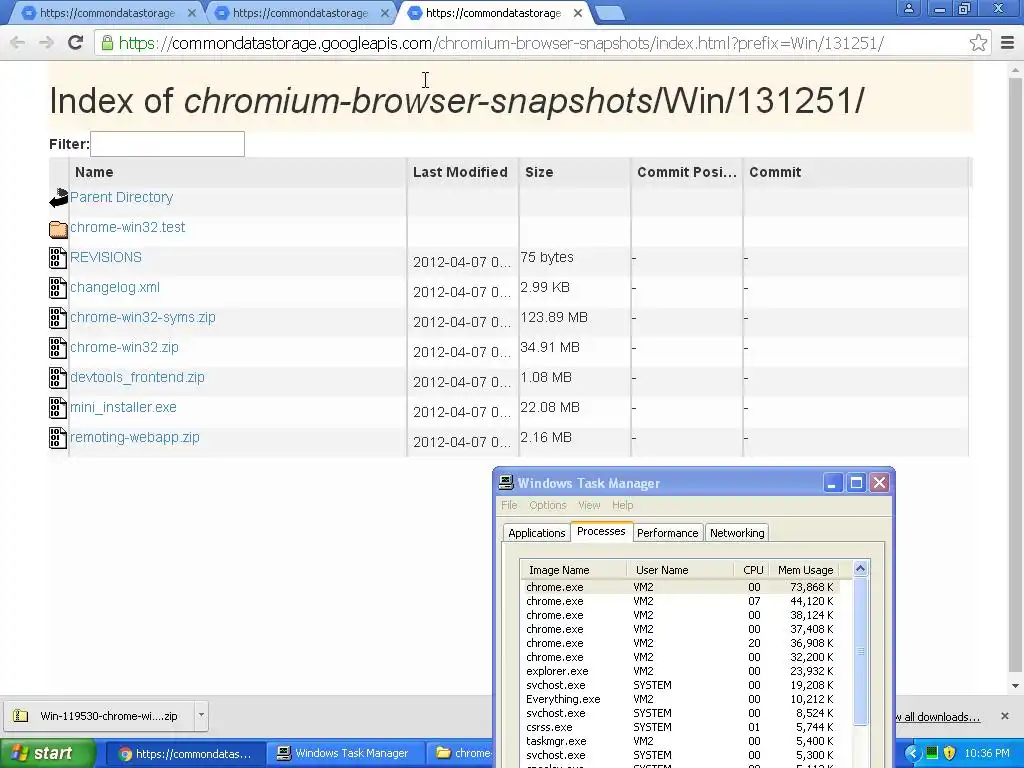Download remoting-webapp.zip link
1024x768 pixels.
[135, 438]
